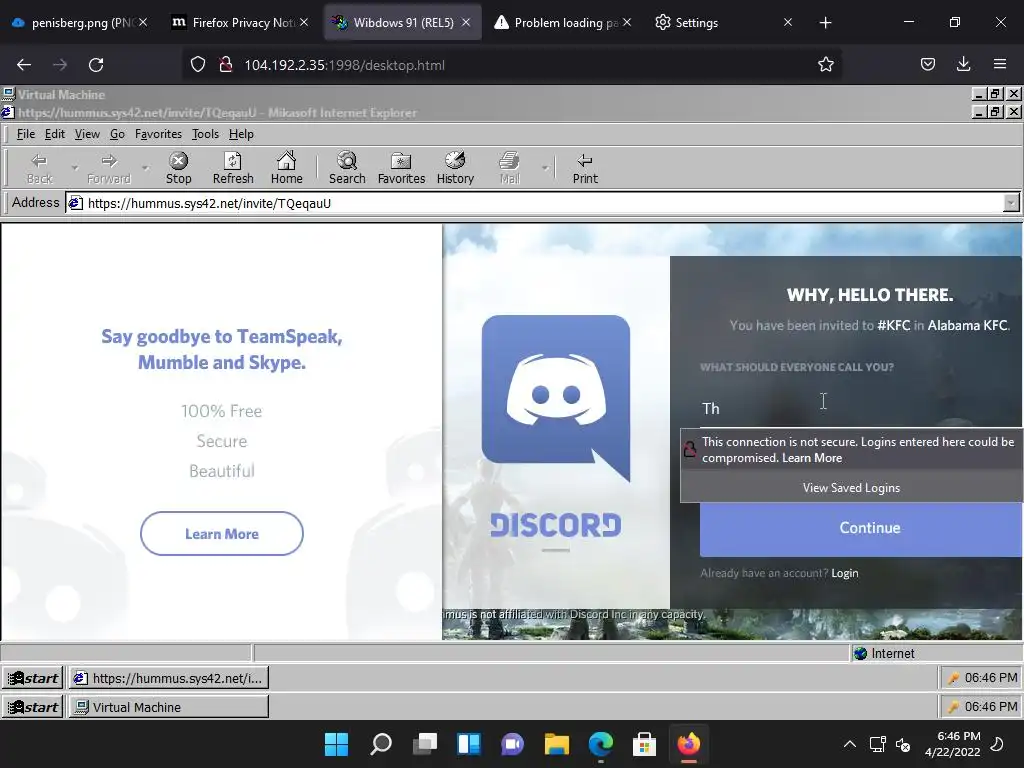Open the History toolbar button
Viewport: 1024px width, 768px height.
[455, 168]
